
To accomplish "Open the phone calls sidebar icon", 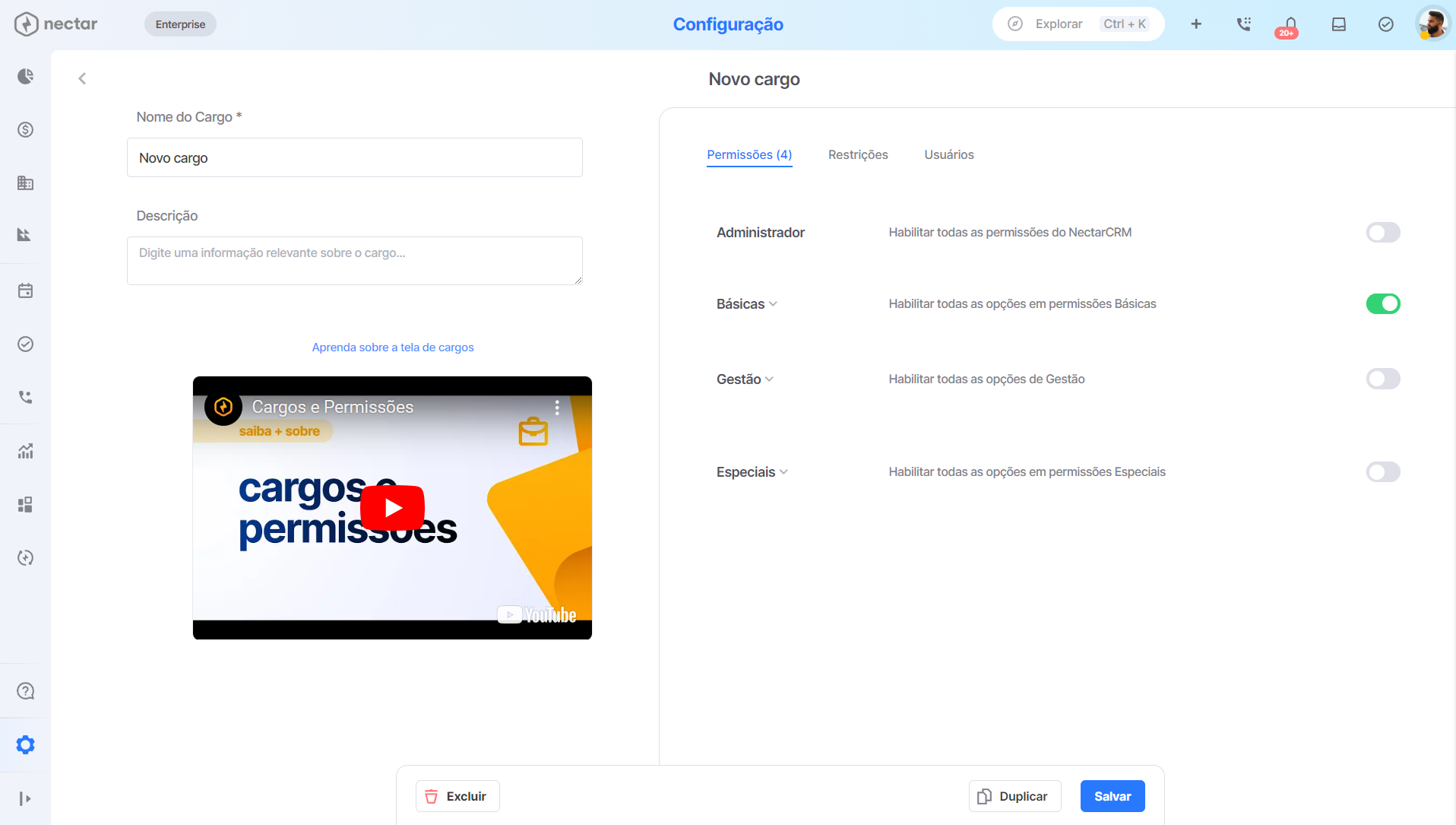I will click(x=25, y=397).
